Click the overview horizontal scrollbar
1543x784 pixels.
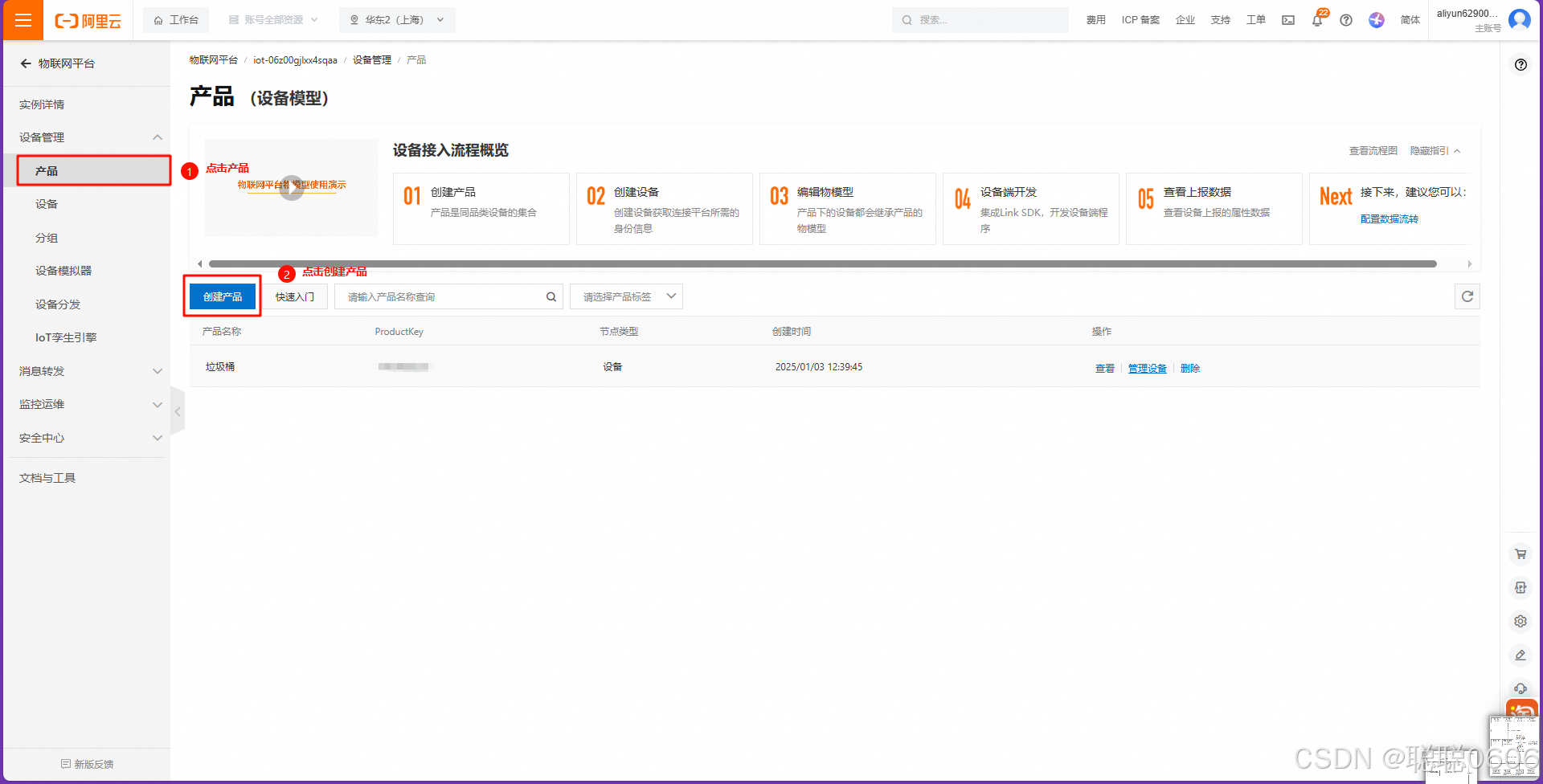(x=823, y=263)
